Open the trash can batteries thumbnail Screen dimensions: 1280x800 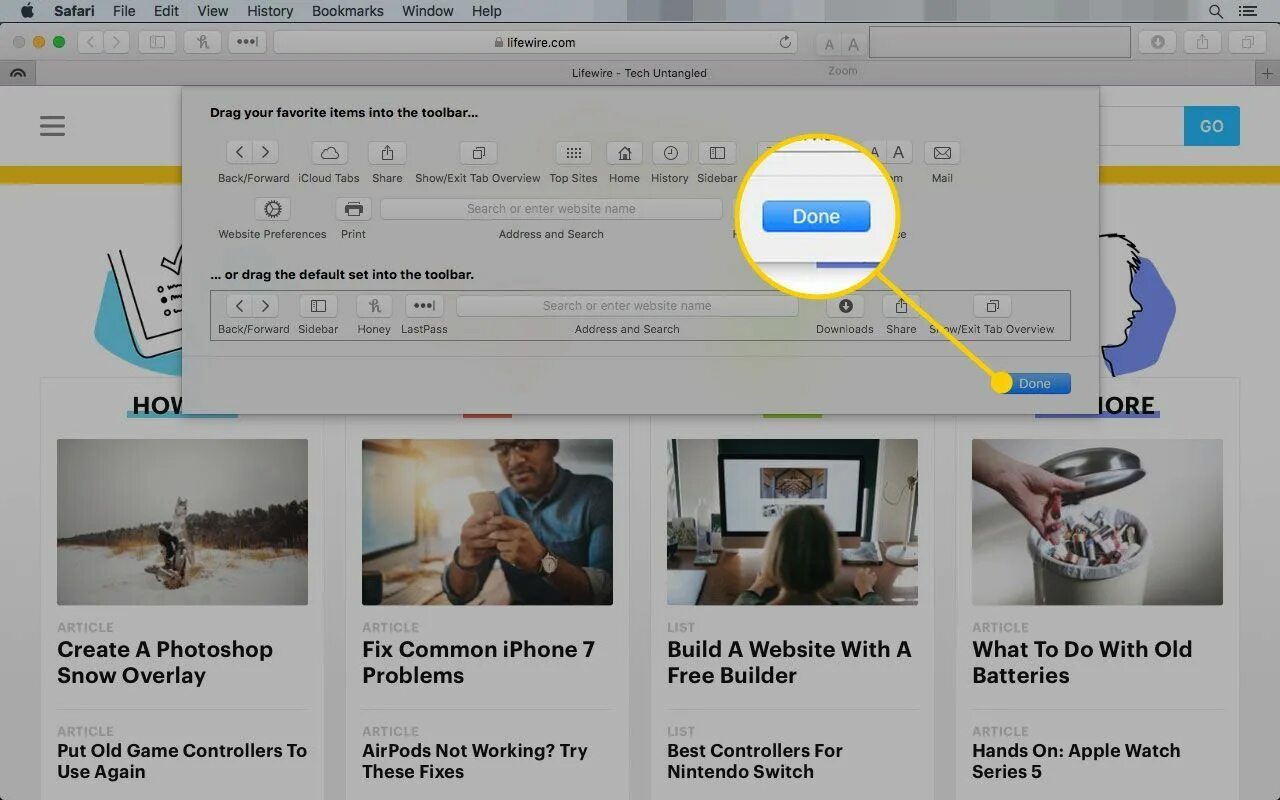pyautogui.click(x=1097, y=522)
